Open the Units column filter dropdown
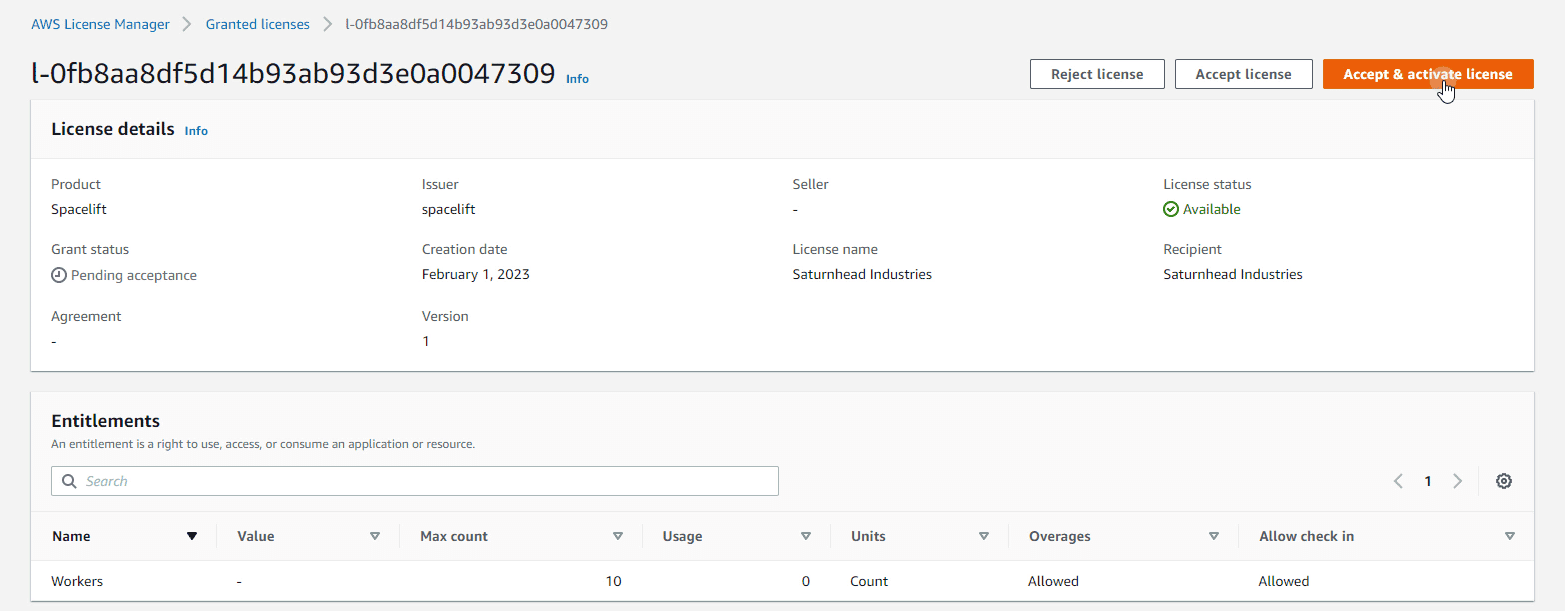Image resolution: width=1565 pixels, height=611 pixels. (984, 536)
